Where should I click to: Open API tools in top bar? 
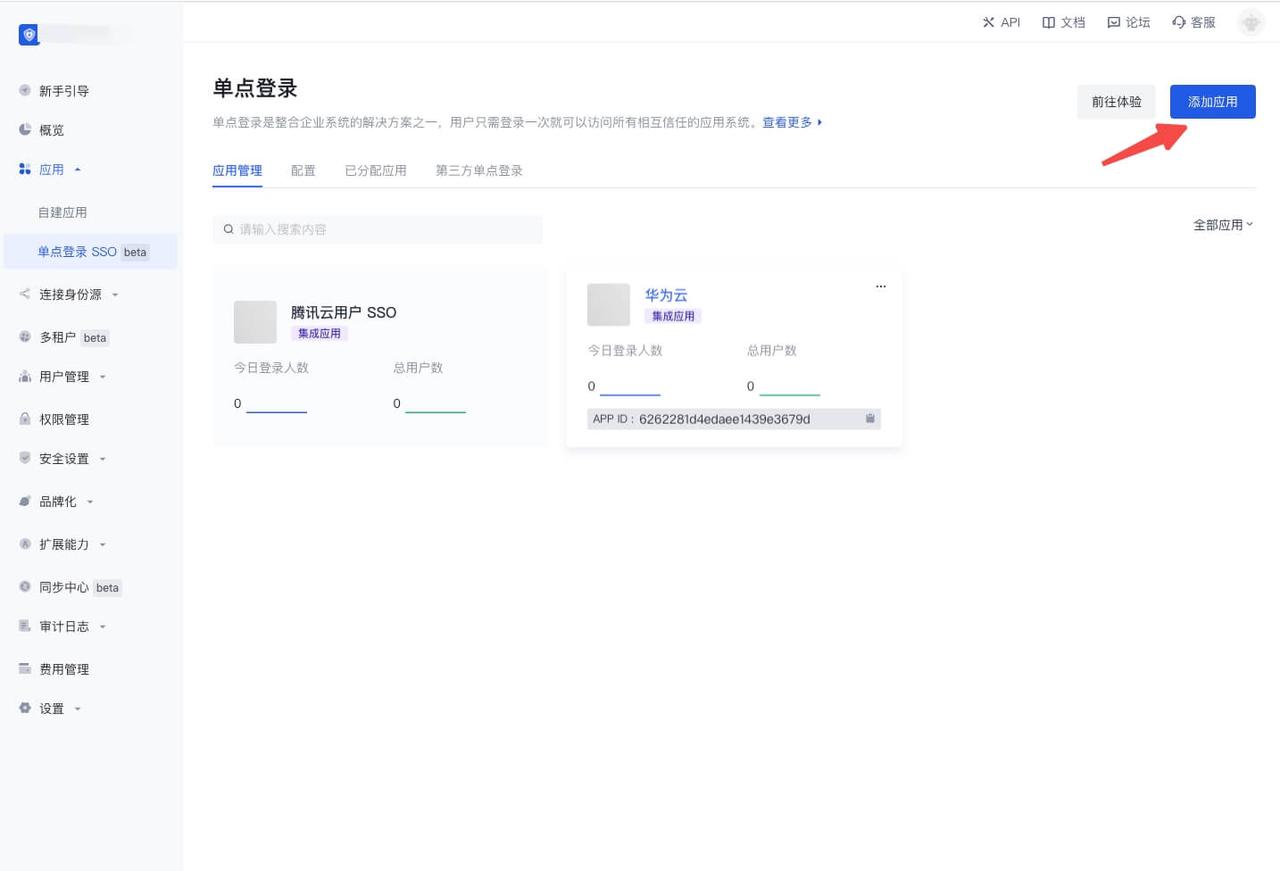tap(1001, 22)
